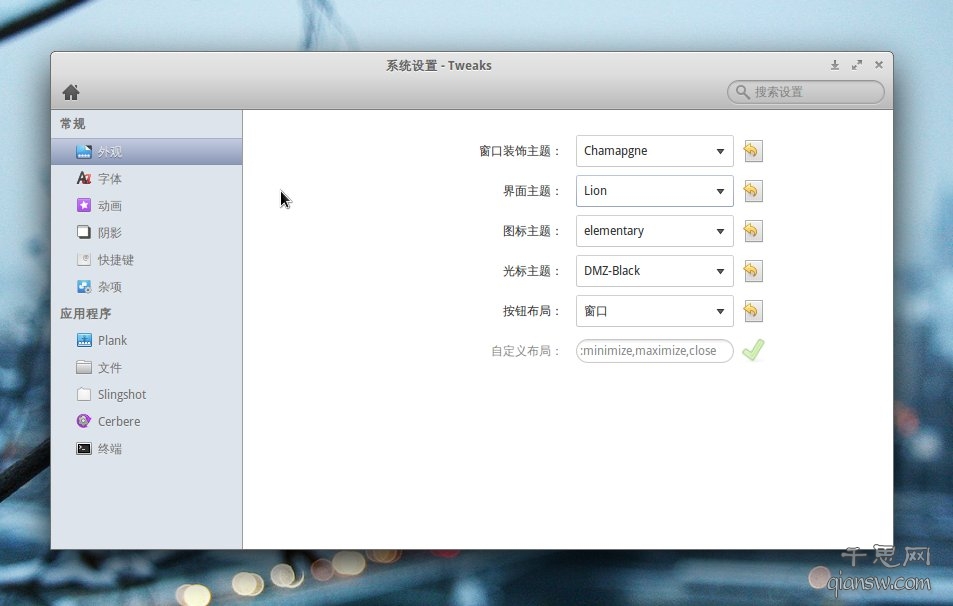Viewport: 953px width, 606px height.
Task: Open the Cerbere icon
Action: click(x=84, y=421)
